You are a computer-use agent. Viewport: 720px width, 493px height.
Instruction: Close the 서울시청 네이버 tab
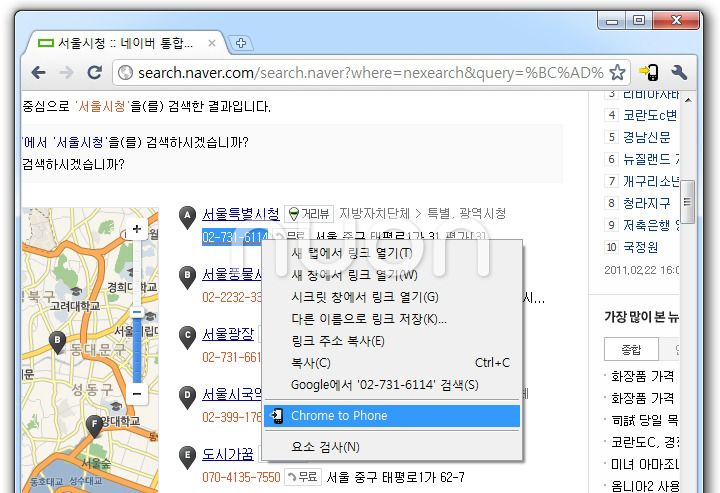[212, 43]
